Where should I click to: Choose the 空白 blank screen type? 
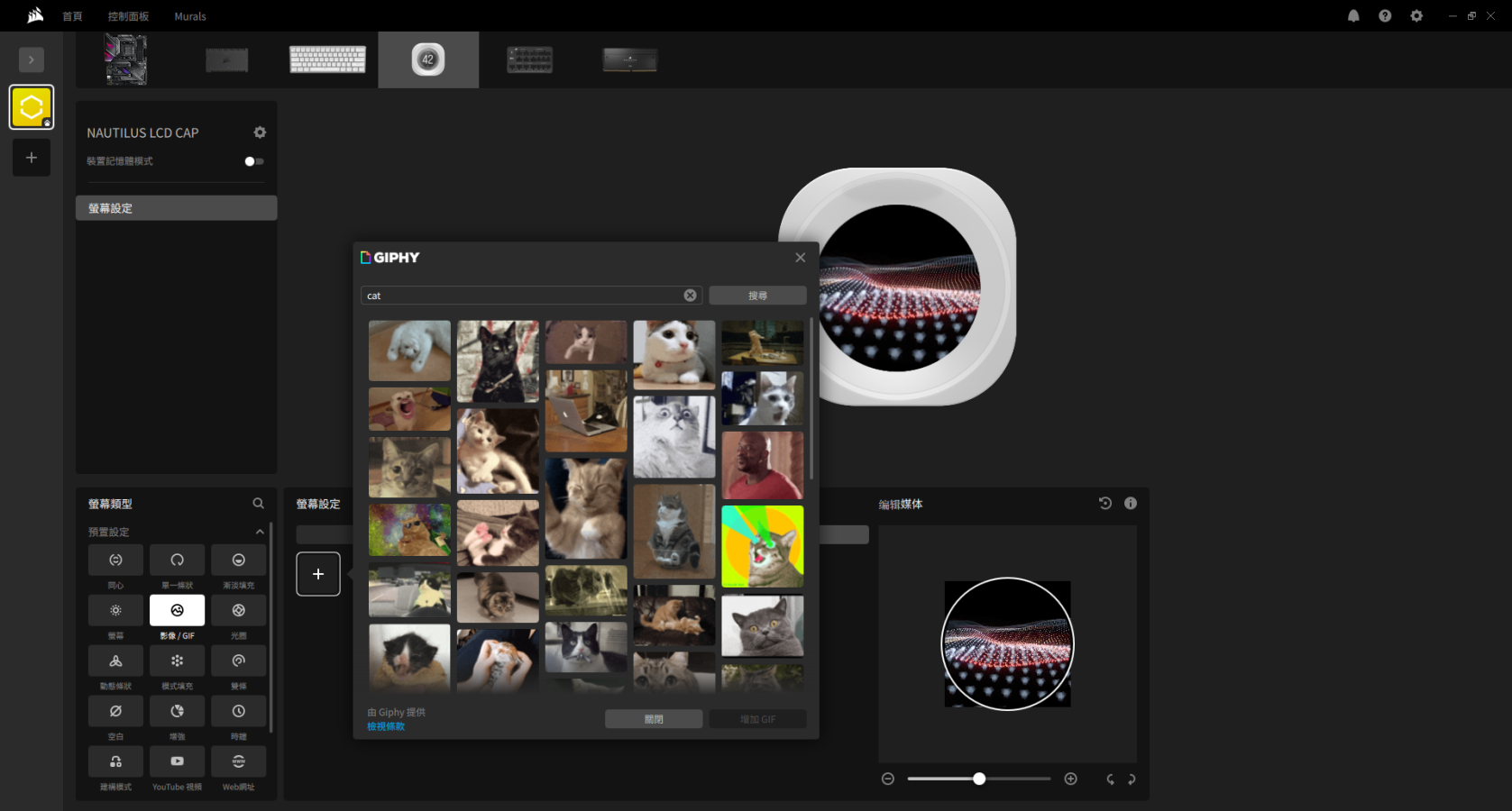click(x=115, y=711)
